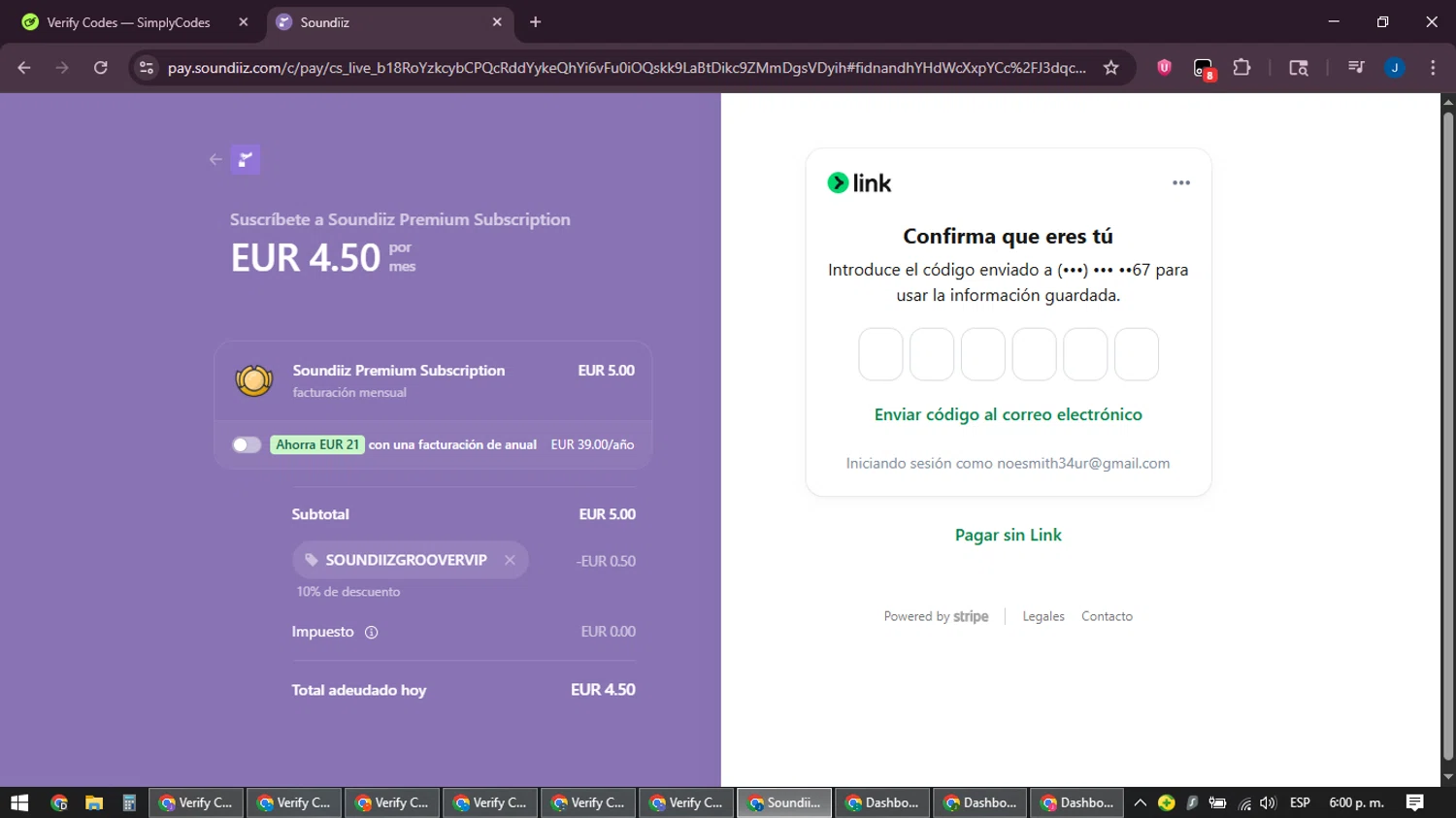
Task: Select the Soundiiz browser tab
Action: tap(388, 22)
